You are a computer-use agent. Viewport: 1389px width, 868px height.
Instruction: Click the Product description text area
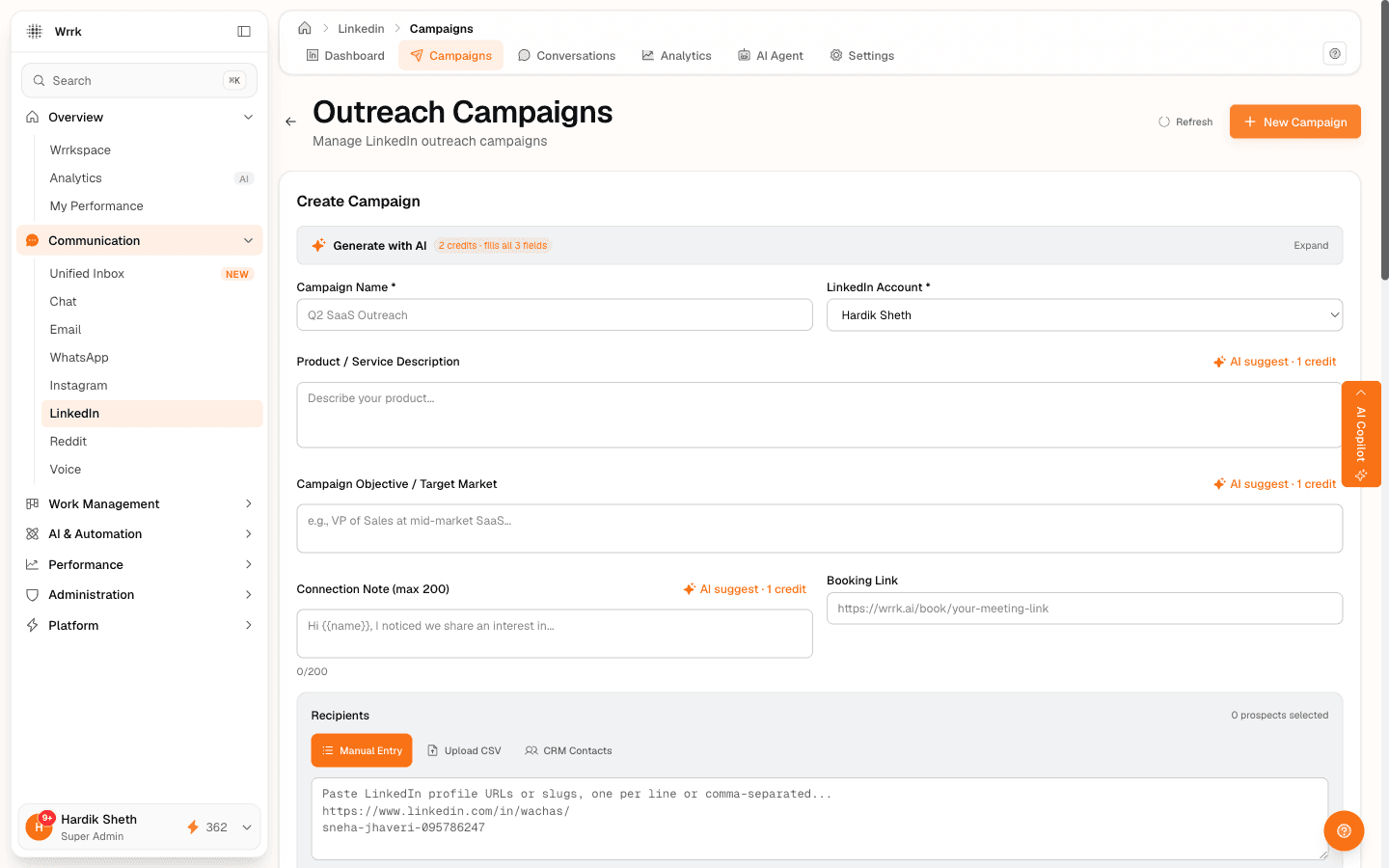[819, 415]
